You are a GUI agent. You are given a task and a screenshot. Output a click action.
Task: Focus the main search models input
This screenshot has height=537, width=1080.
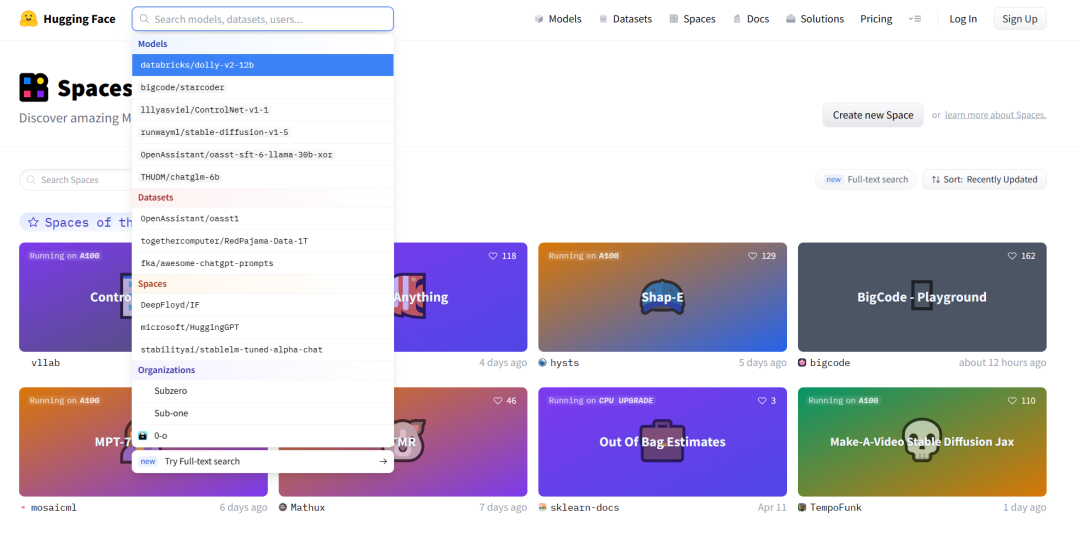tap(262, 19)
